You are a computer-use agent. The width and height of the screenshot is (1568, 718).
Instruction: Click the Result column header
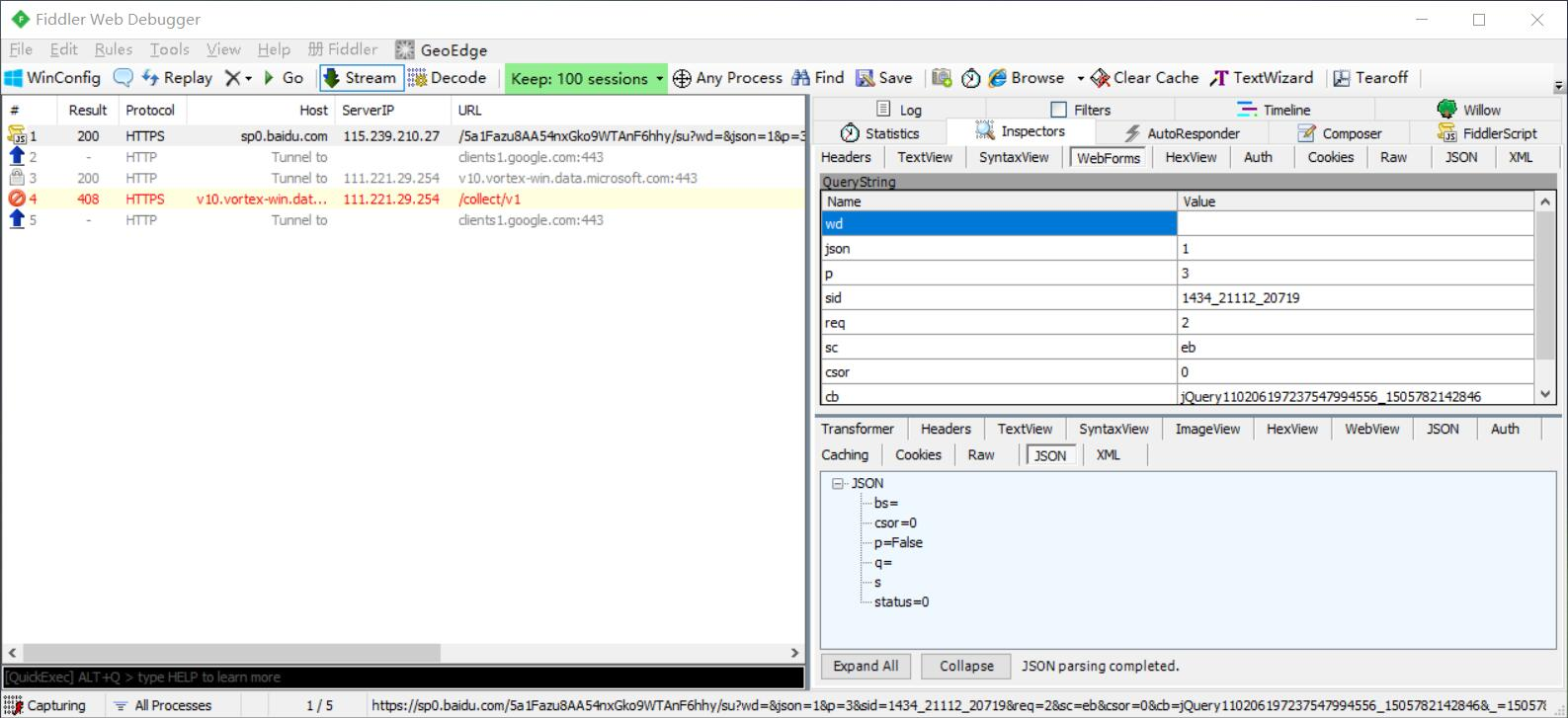click(89, 110)
